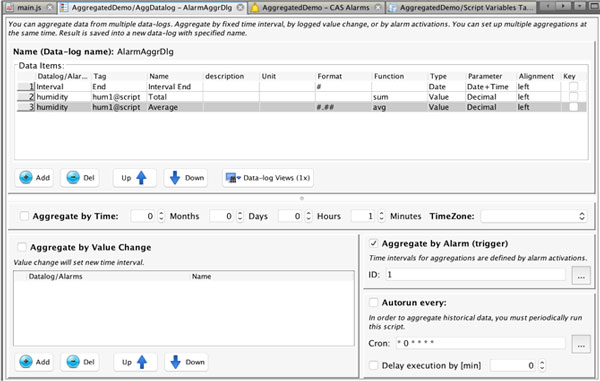Image resolution: width=600 pixels, height=381 pixels.
Task: Show tab list dropdown arrow
Action: [580, 6]
